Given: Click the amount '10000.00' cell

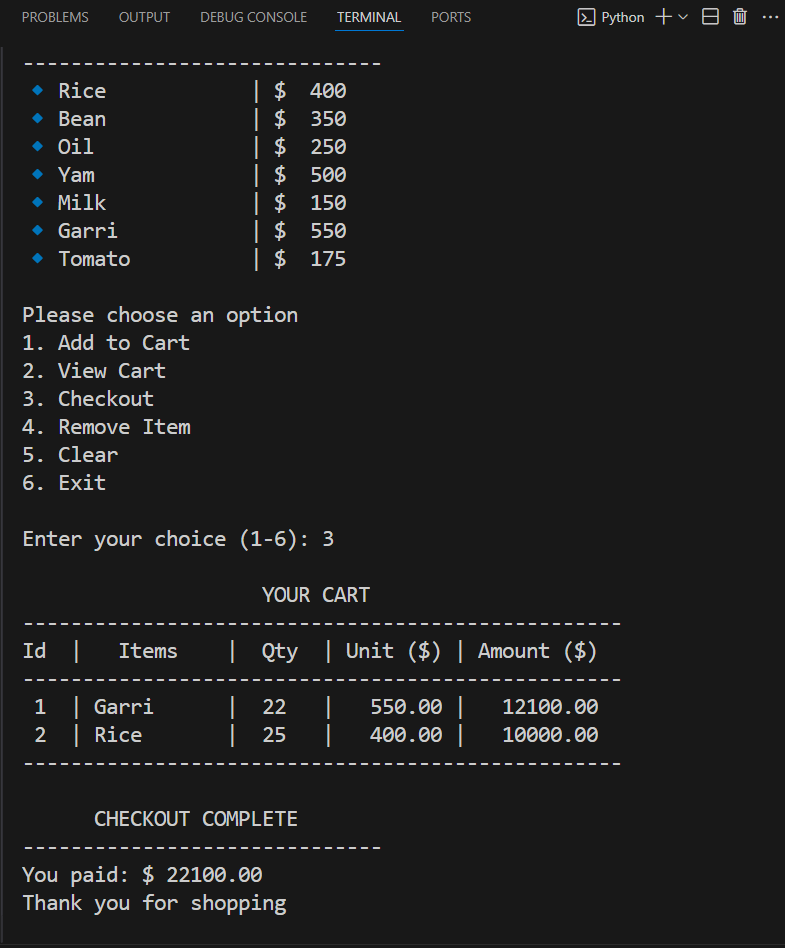Looking at the screenshot, I should coord(550,735).
